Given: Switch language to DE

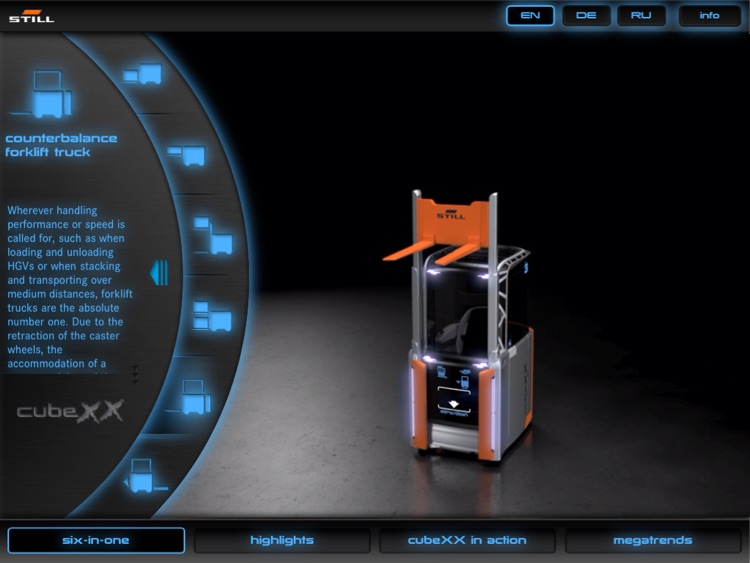Looking at the screenshot, I should [586, 15].
